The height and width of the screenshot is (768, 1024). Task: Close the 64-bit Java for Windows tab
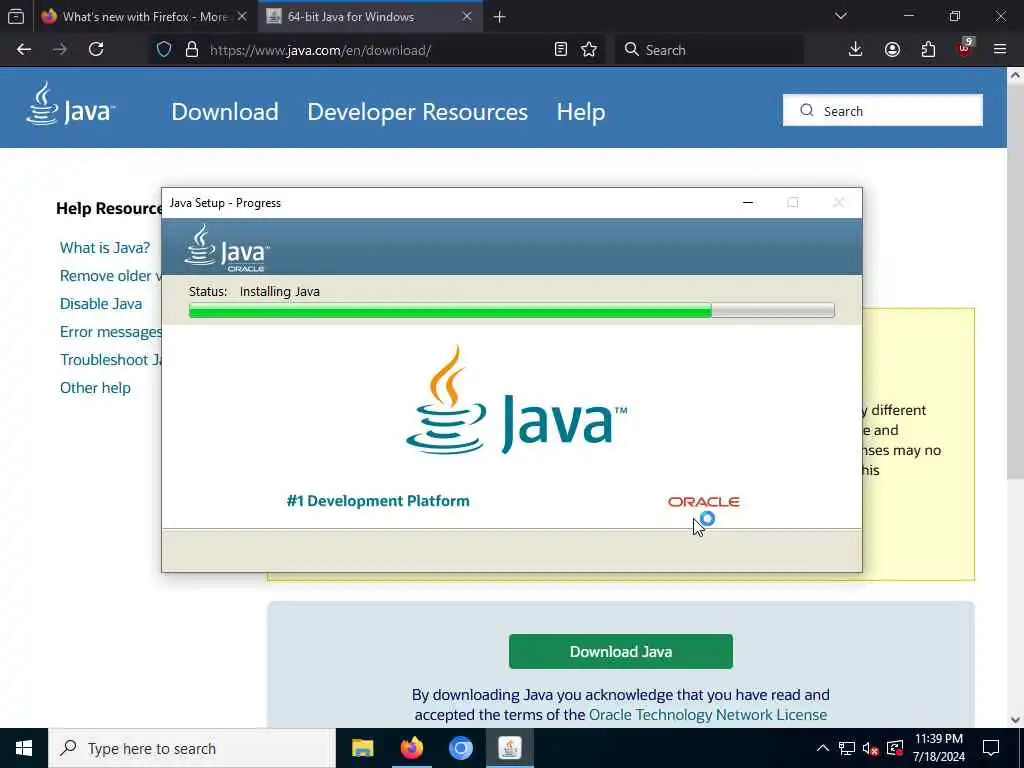[x=467, y=17]
